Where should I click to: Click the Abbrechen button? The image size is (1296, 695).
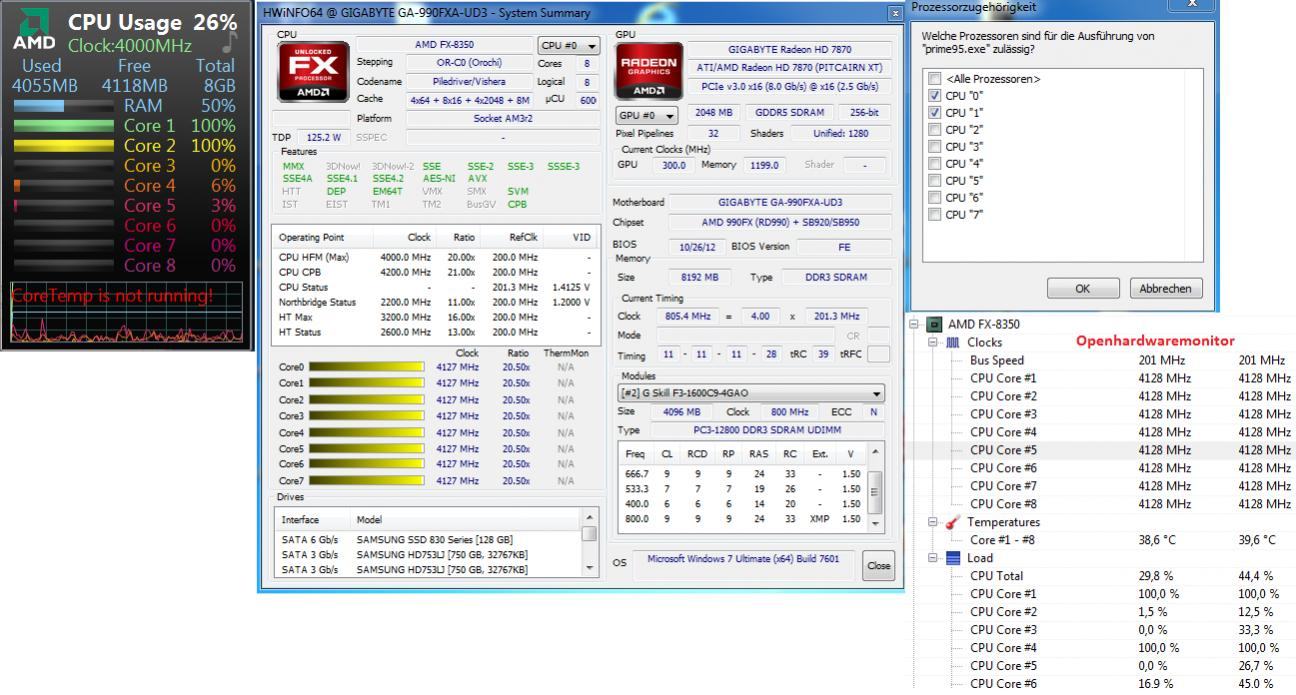[1165, 288]
